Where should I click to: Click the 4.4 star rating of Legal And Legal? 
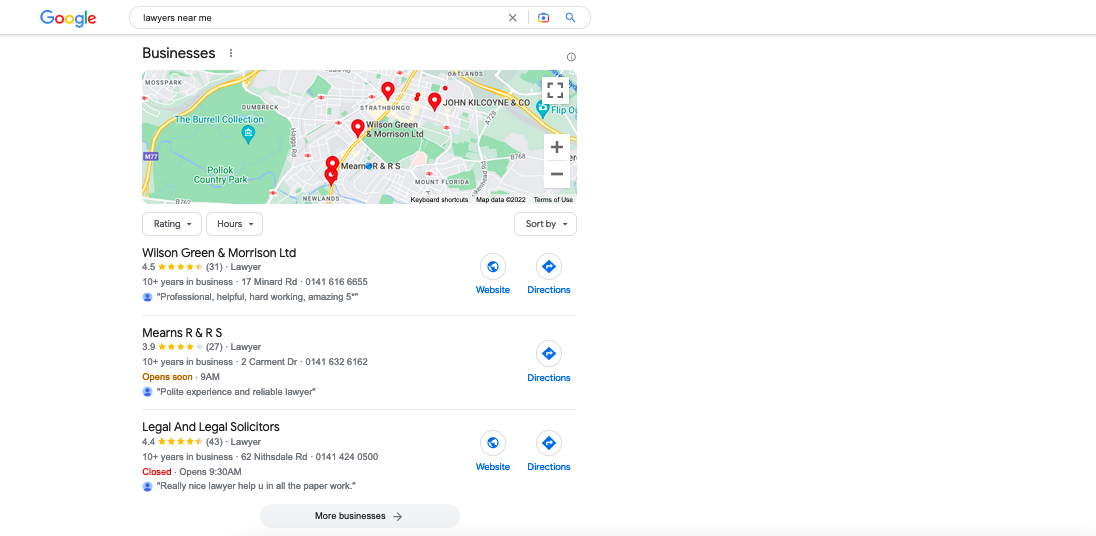coord(173,442)
